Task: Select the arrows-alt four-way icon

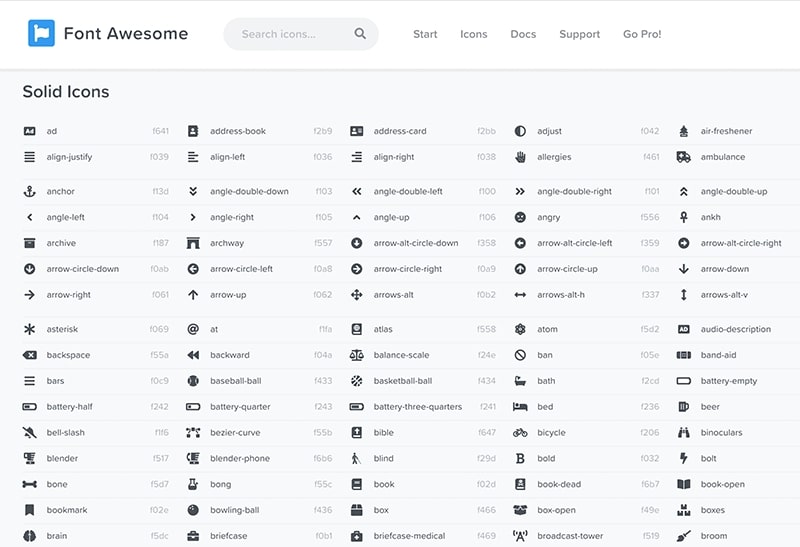Action: (x=357, y=295)
